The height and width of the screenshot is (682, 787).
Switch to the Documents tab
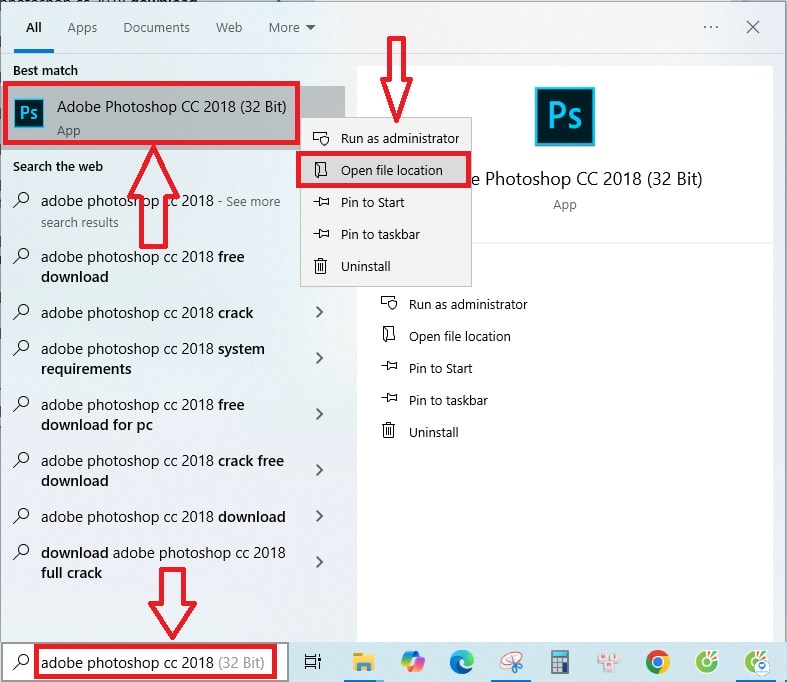(157, 28)
